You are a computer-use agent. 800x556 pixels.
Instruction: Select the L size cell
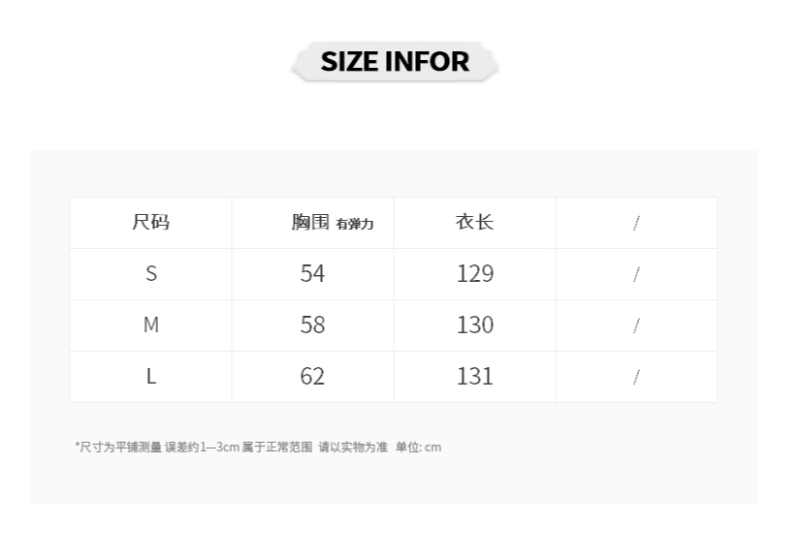click(x=151, y=376)
